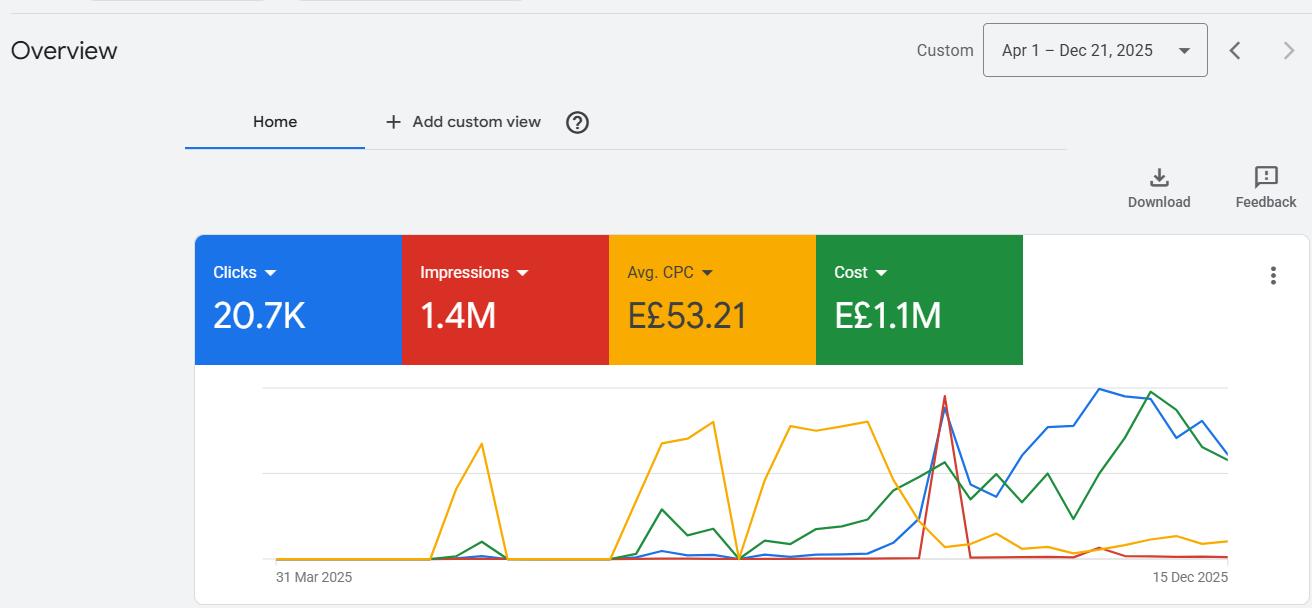Select the Add custom view tab
The height and width of the screenshot is (608, 1312).
click(464, 122)
